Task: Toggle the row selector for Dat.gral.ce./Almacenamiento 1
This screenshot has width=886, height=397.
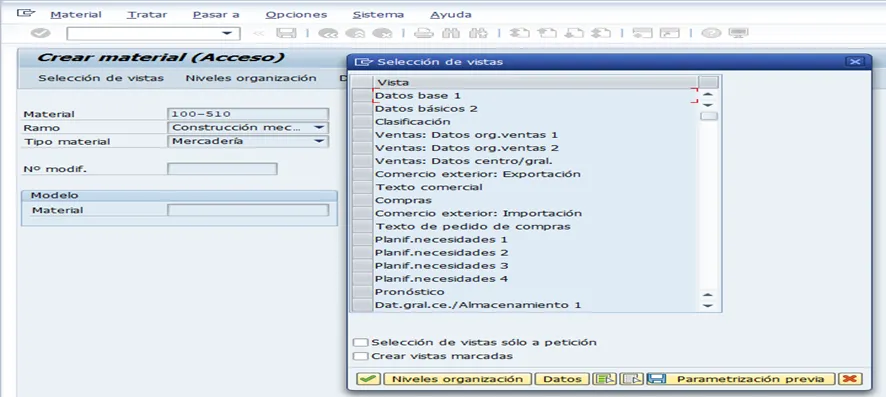Action: point(362,305)
